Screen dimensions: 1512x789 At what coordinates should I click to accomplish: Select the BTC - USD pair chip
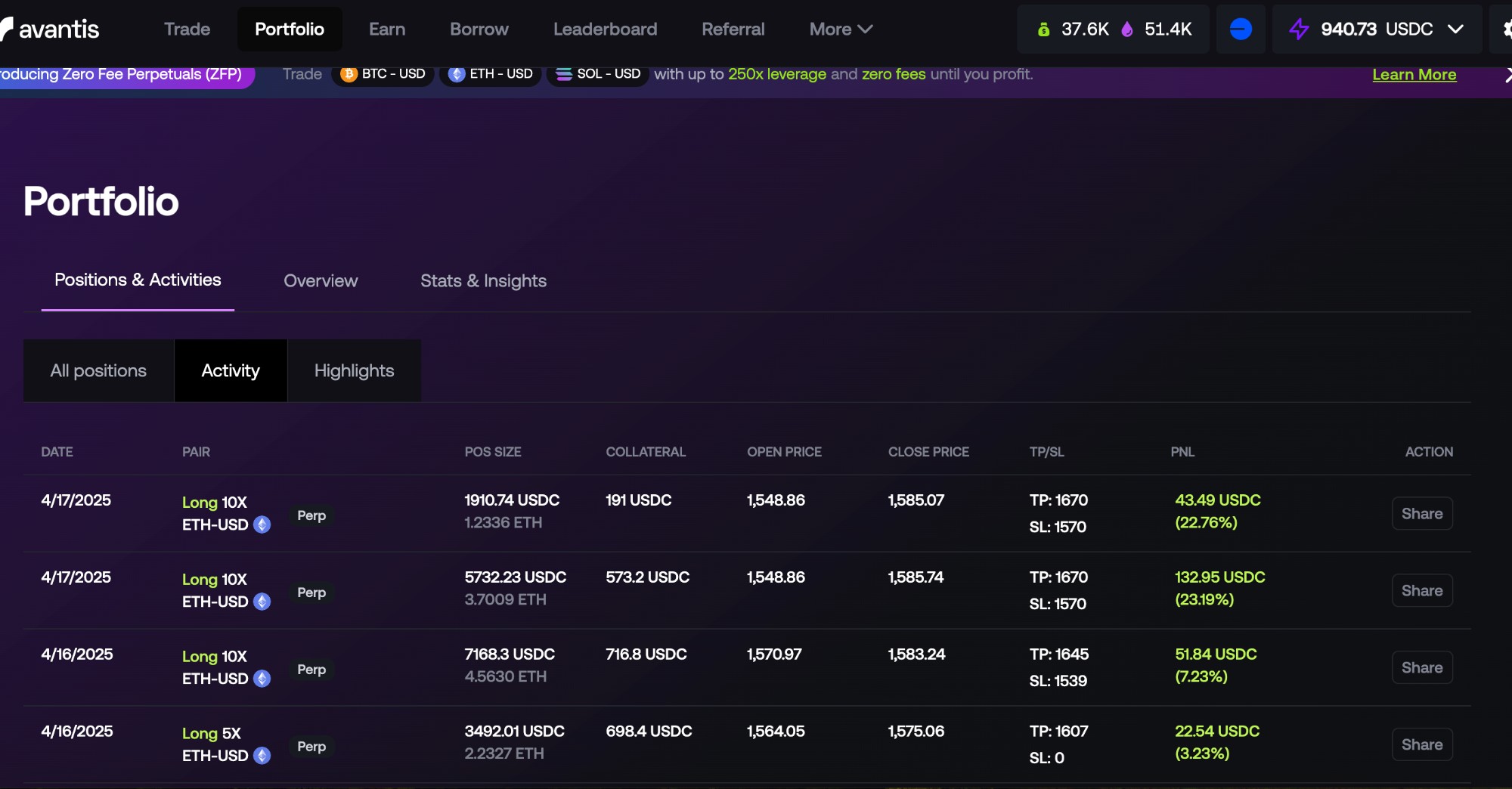point(383,74)
